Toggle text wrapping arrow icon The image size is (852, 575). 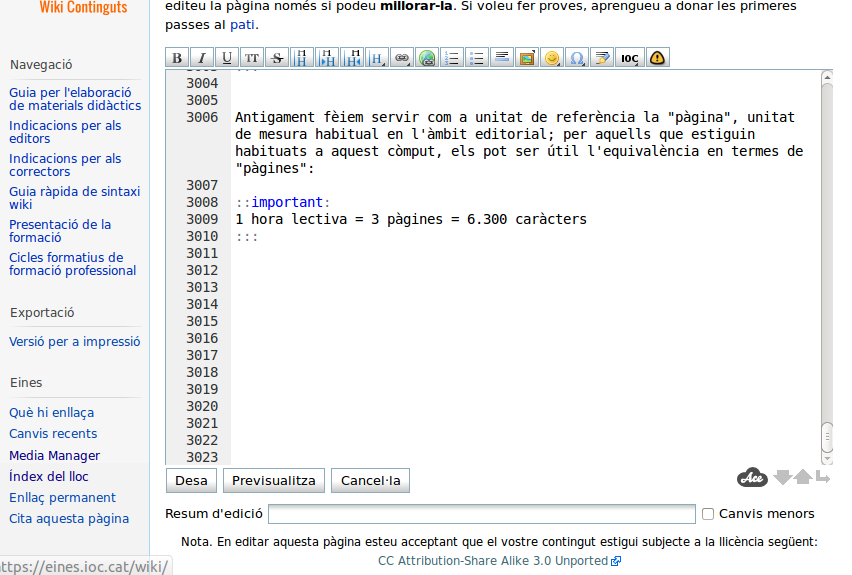pos(823,477)
